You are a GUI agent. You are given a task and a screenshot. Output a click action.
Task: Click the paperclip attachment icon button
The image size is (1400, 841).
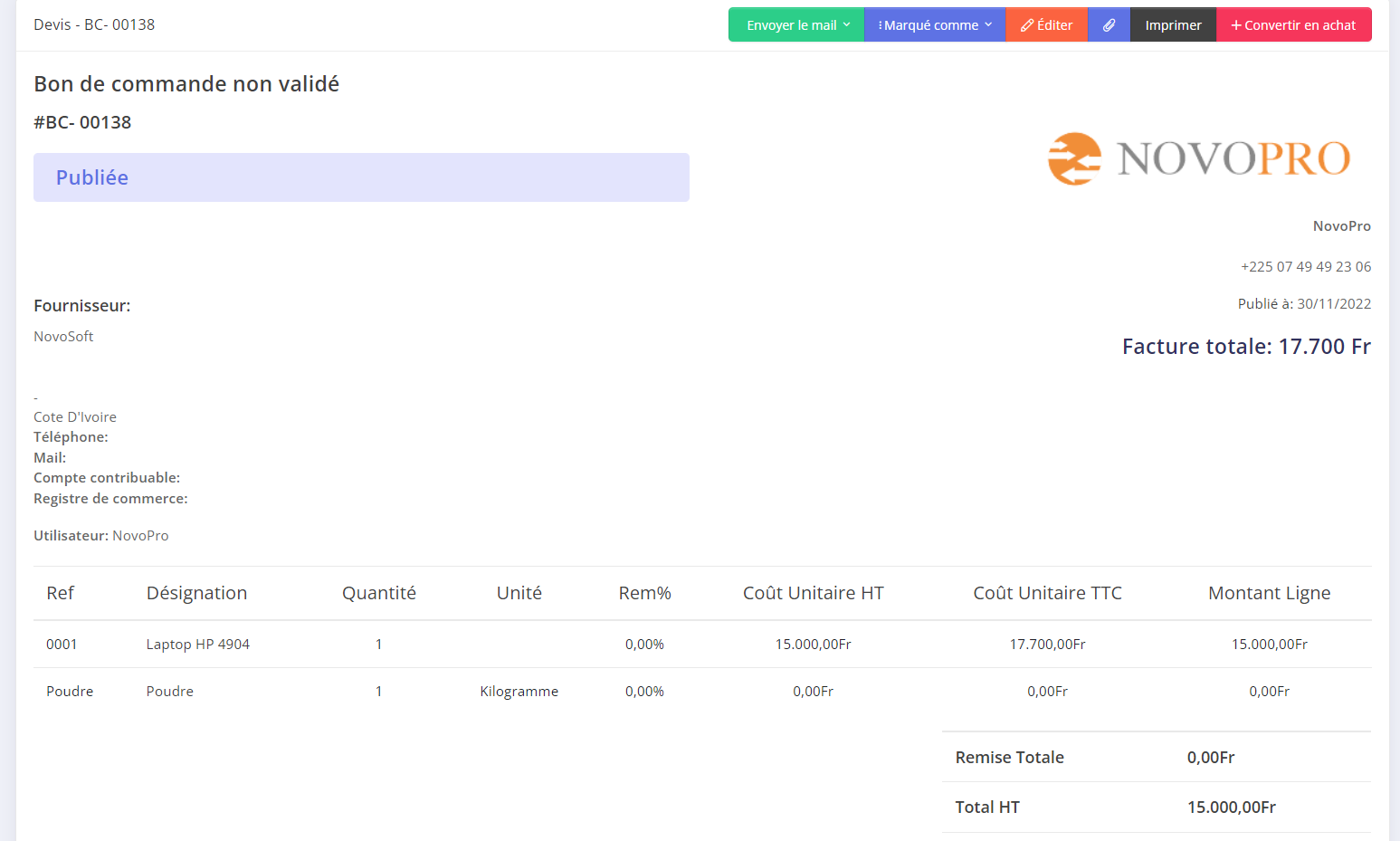pos(1109,25)
